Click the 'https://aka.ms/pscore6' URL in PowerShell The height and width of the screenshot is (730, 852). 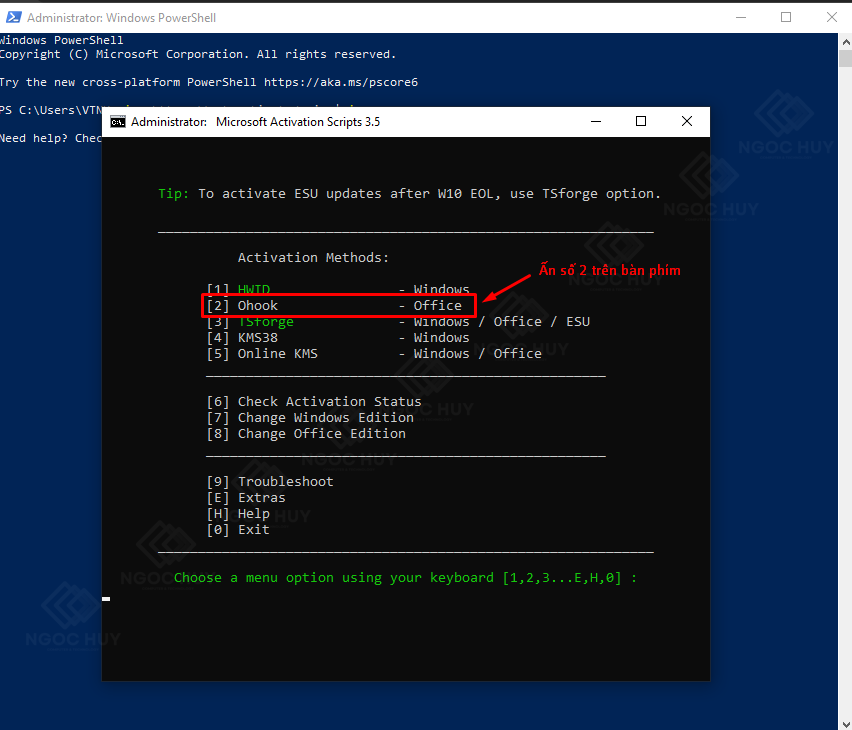pyautogui.click(x=341, y=83)
